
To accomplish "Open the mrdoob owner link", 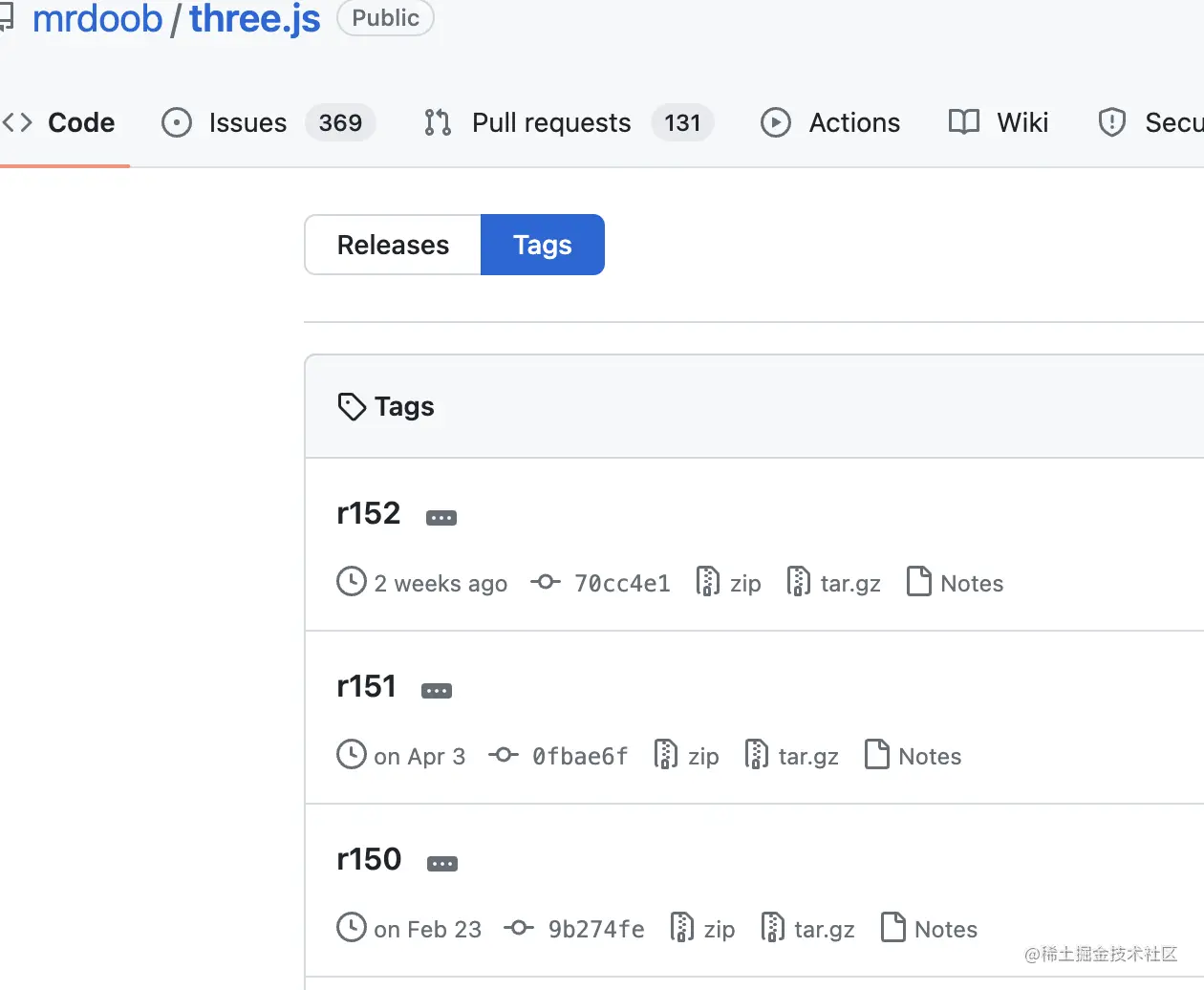I will click(x=97, y=19).
